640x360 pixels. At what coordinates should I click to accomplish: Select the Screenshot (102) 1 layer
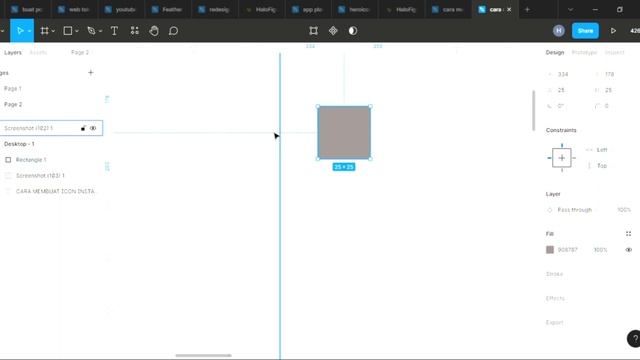[x=51, y=128]
